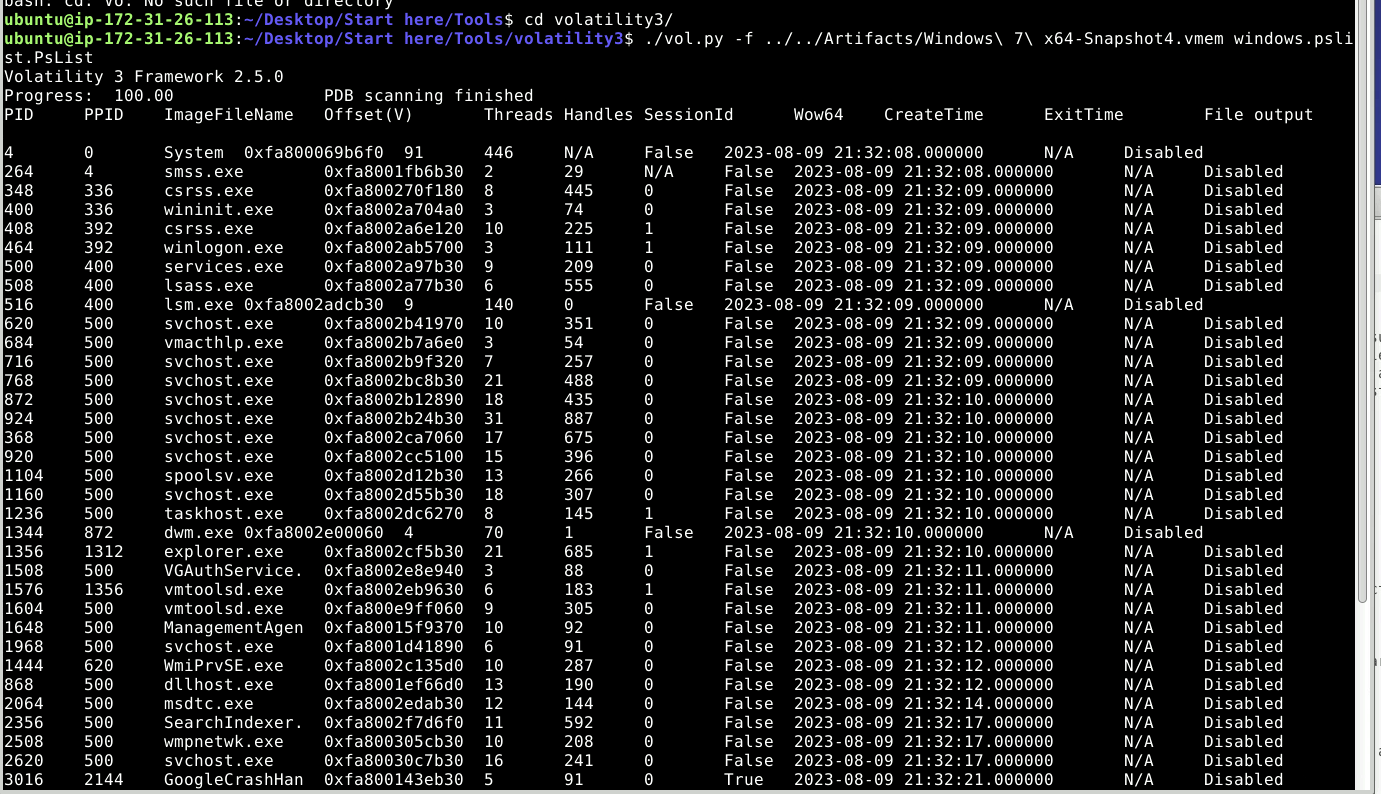Click the PID column header
This screenshot has height=794, width=1381.
click(x=16, y=114)
